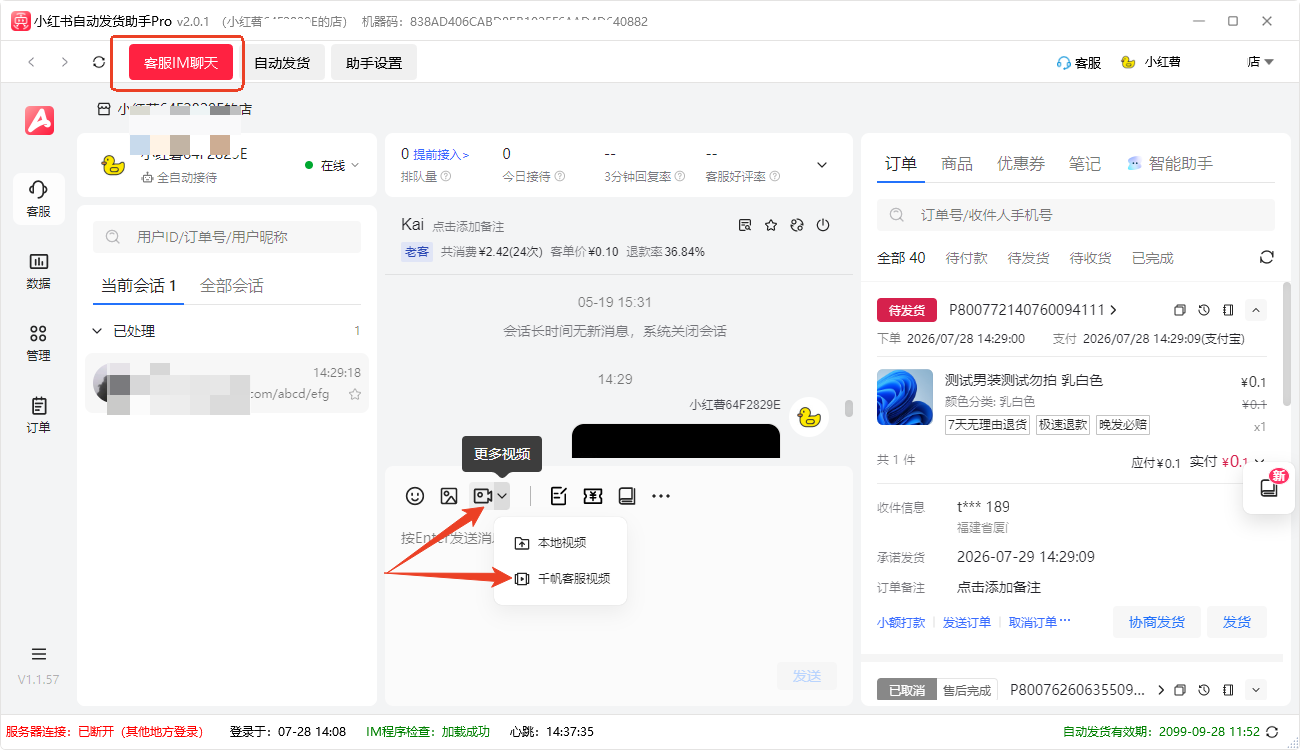The height and width of the screenshot is (750, 1300).
Task: Click the floating book icon with 新 badge
Action: [1269, 488]
